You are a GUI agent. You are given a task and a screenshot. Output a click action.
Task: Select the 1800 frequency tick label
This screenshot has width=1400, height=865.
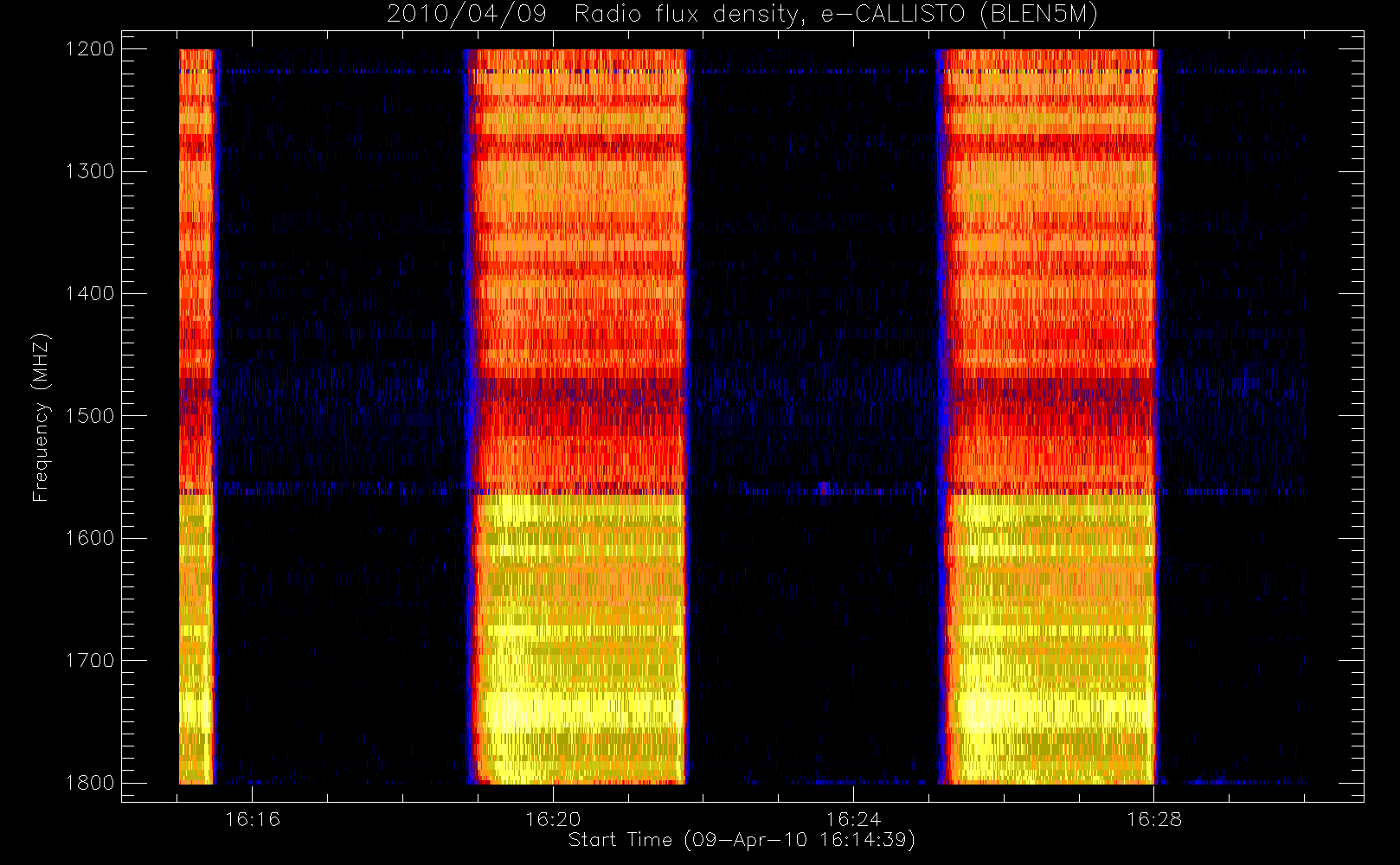[90, 783]
